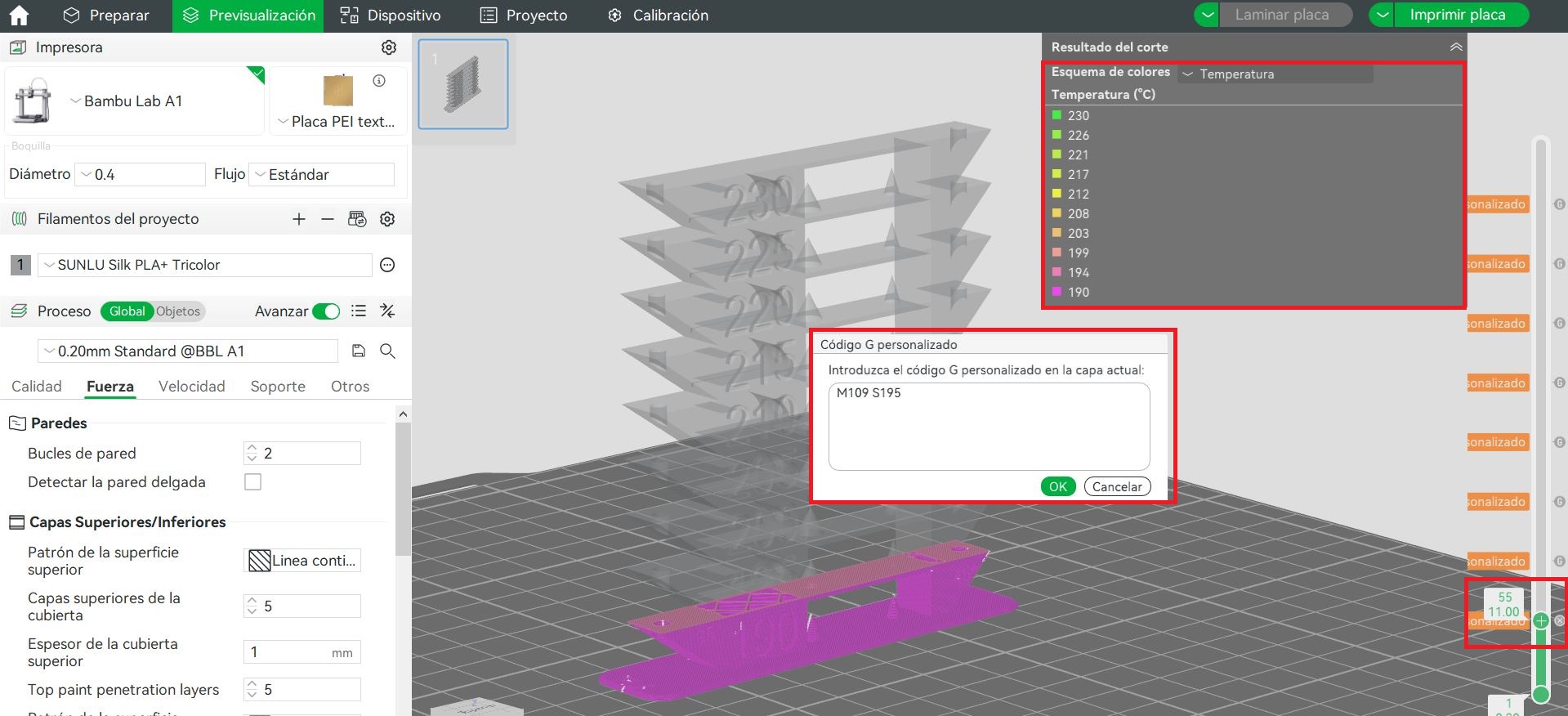1568x716 pixels.
Task: Switch to the Velocidad tab
Action: (191, 387)
